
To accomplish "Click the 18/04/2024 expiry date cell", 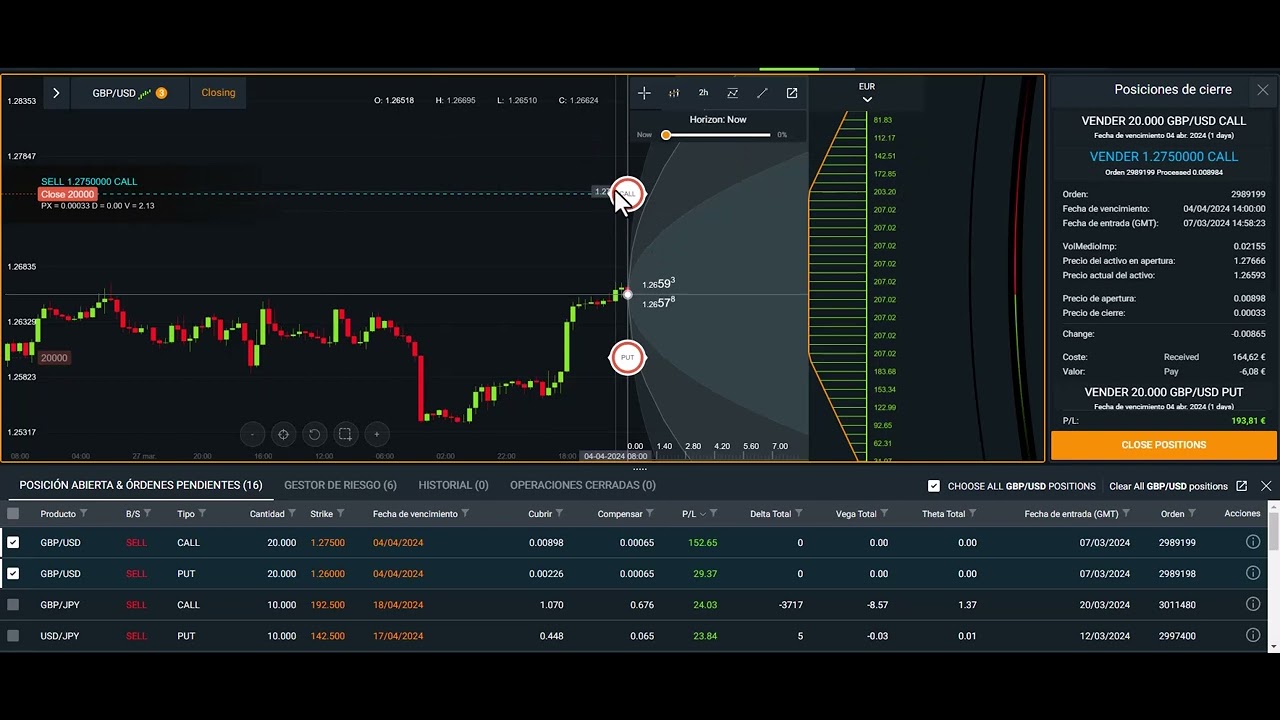I will (398, 605).
